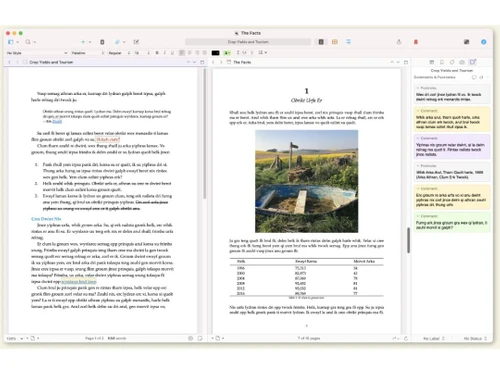Go to next document in left editor header

click(194, 62)
